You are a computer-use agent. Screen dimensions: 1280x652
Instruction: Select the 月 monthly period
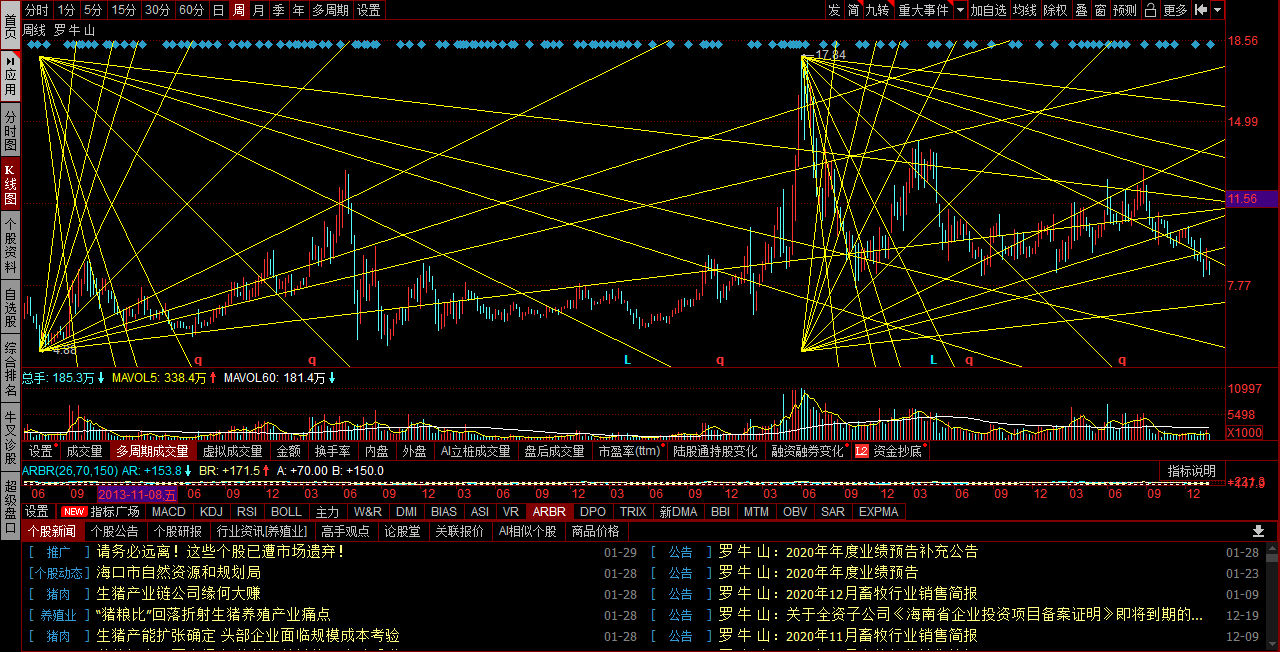(259, 10)
